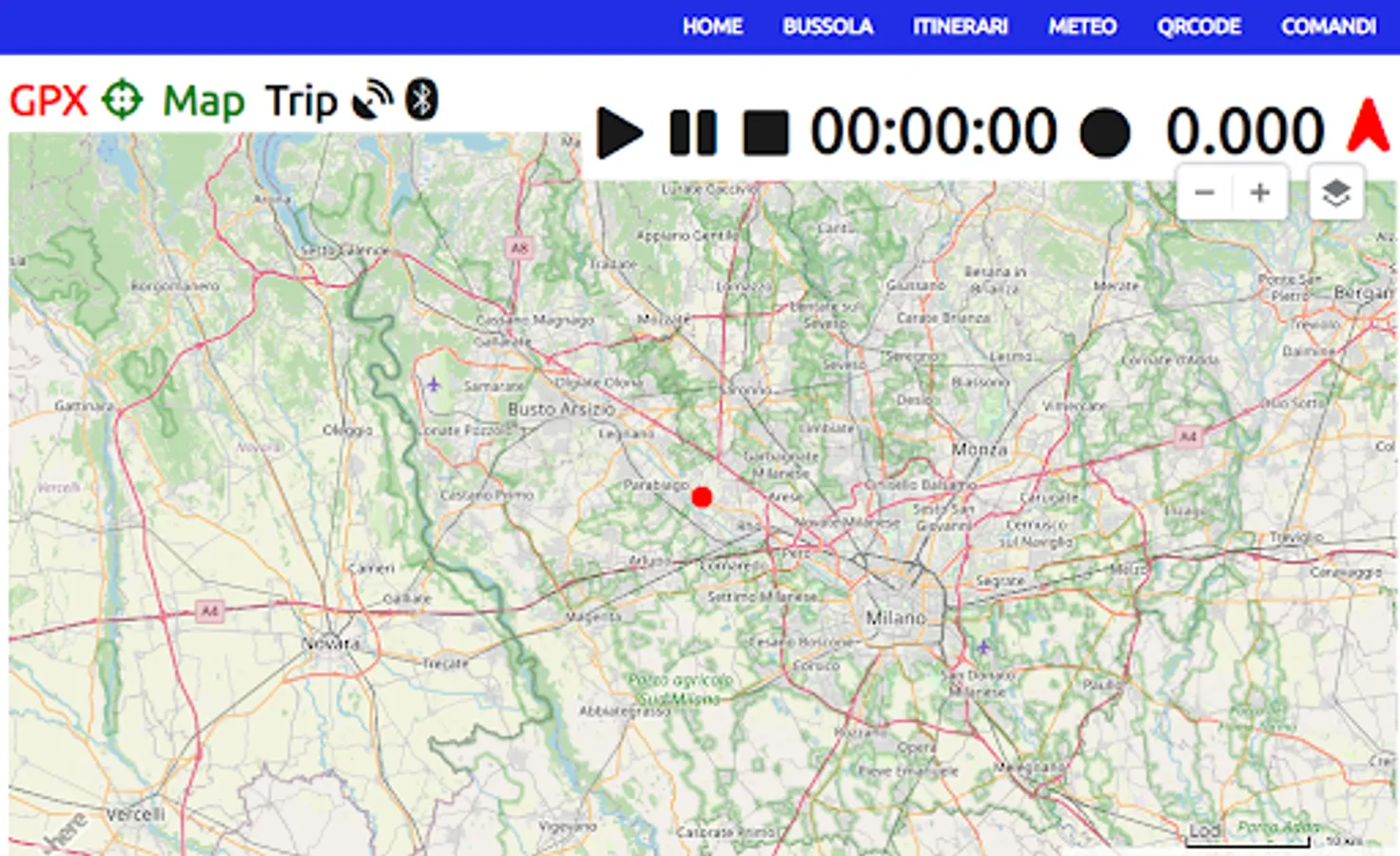Image resolution: width=1400 pixels, height=856 pixels.
Task: Click the black record circle icon
Action: click(1105, 132)
